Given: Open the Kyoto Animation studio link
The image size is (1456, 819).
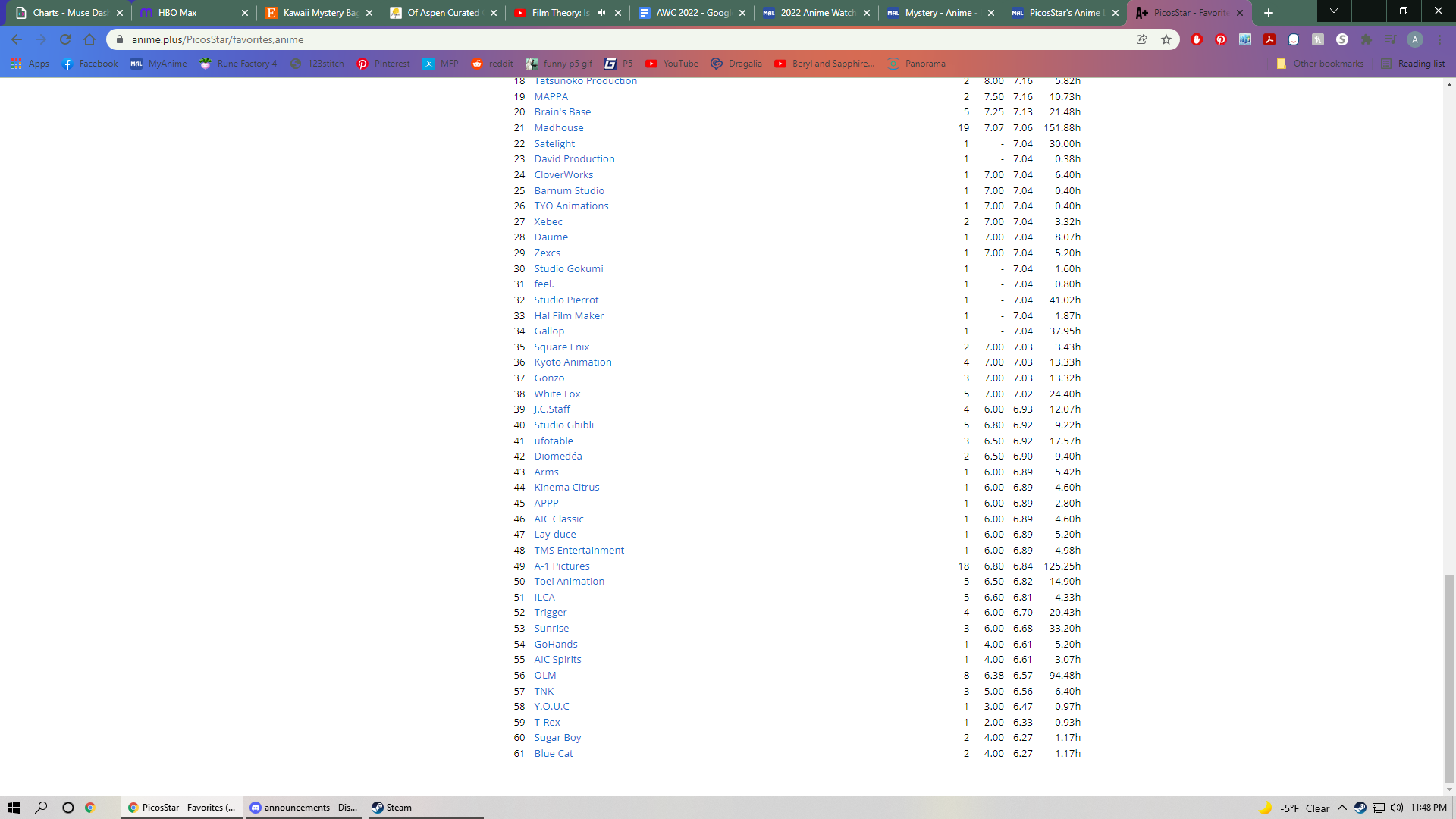Looking at the screenshot, I should [573, 362].
